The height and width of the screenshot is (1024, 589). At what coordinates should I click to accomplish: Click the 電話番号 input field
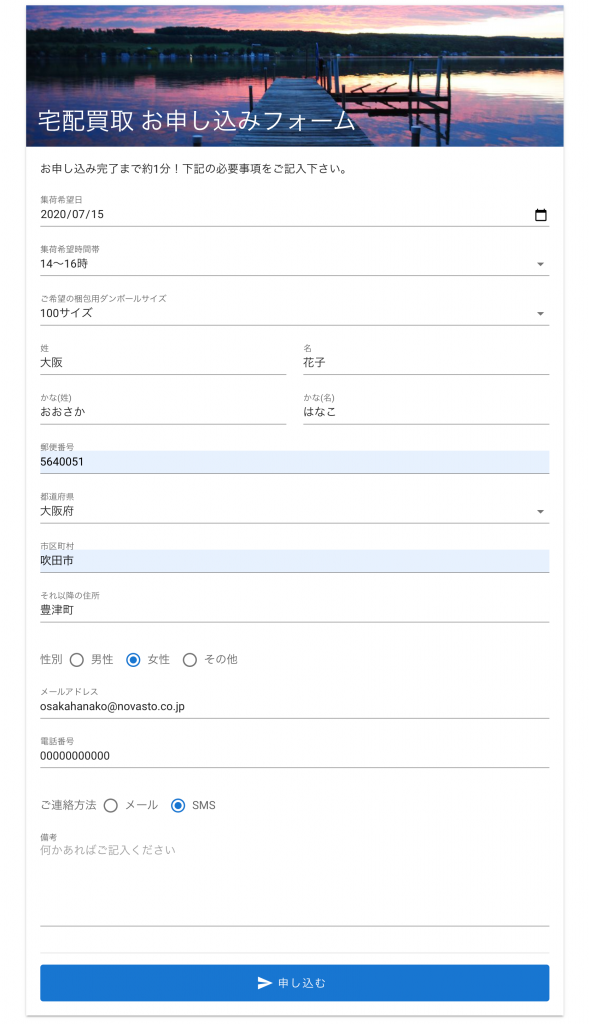294,756
